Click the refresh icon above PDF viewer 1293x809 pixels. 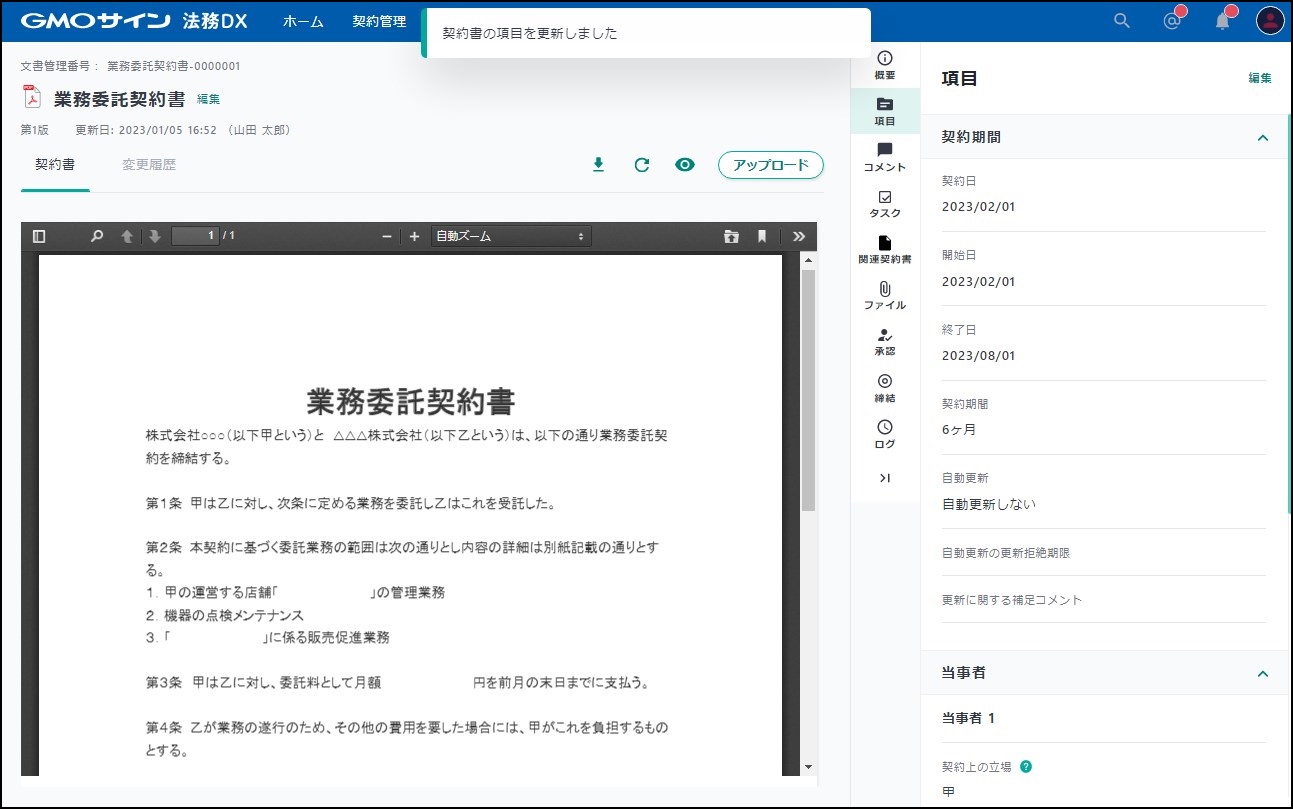pyautogui.click(x=642, y=165)
